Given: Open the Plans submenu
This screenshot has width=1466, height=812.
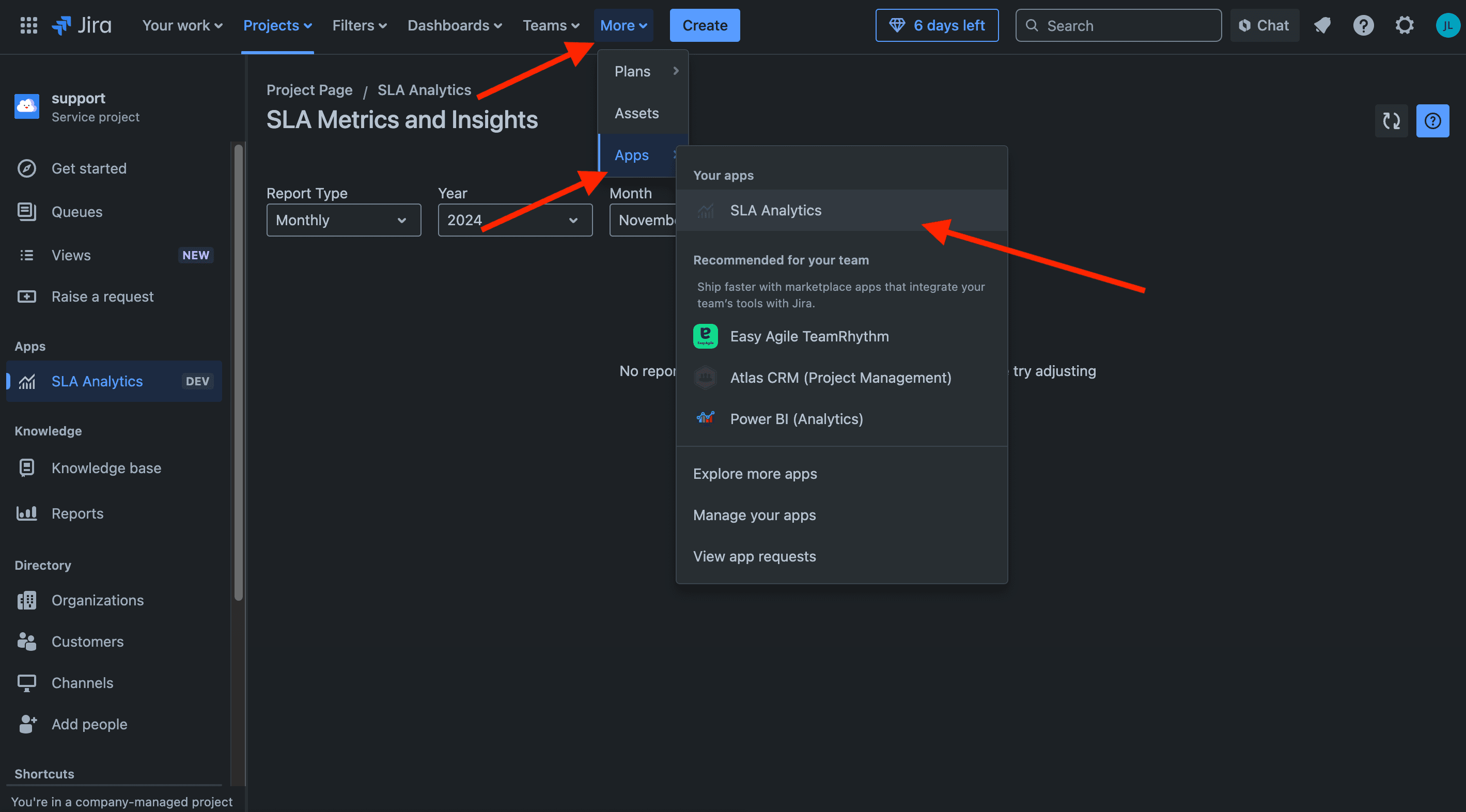Looking at the screenshot, I should click(643, 71).
